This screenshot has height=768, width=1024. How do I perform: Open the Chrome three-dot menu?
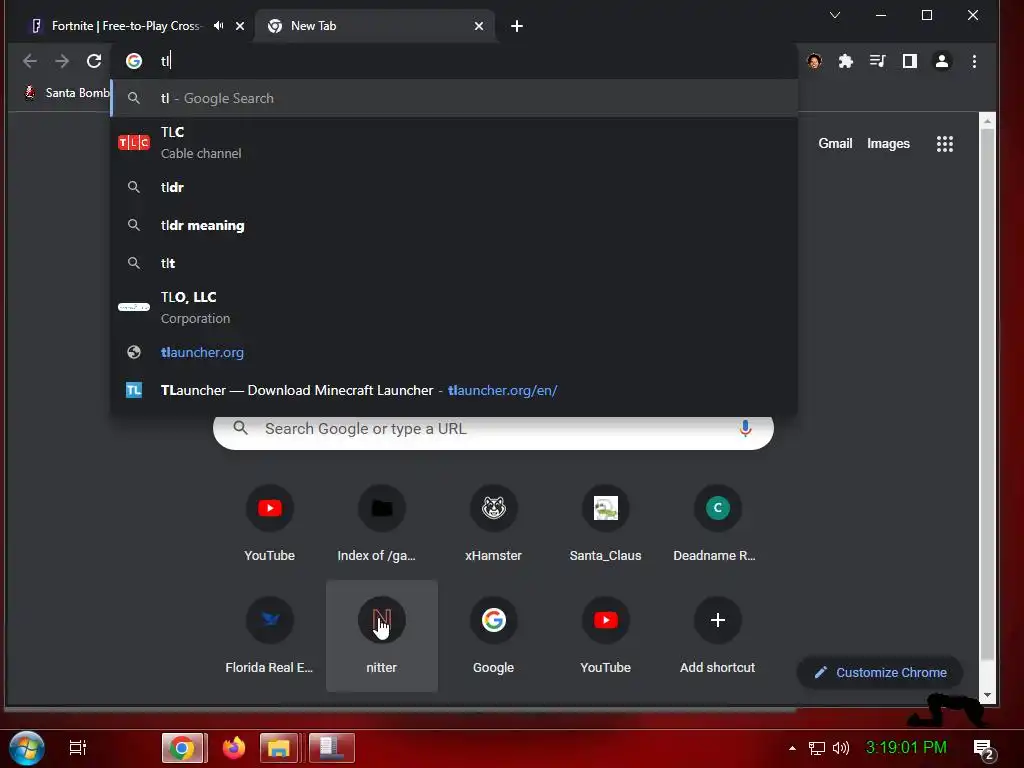click(x=974, y=61)
